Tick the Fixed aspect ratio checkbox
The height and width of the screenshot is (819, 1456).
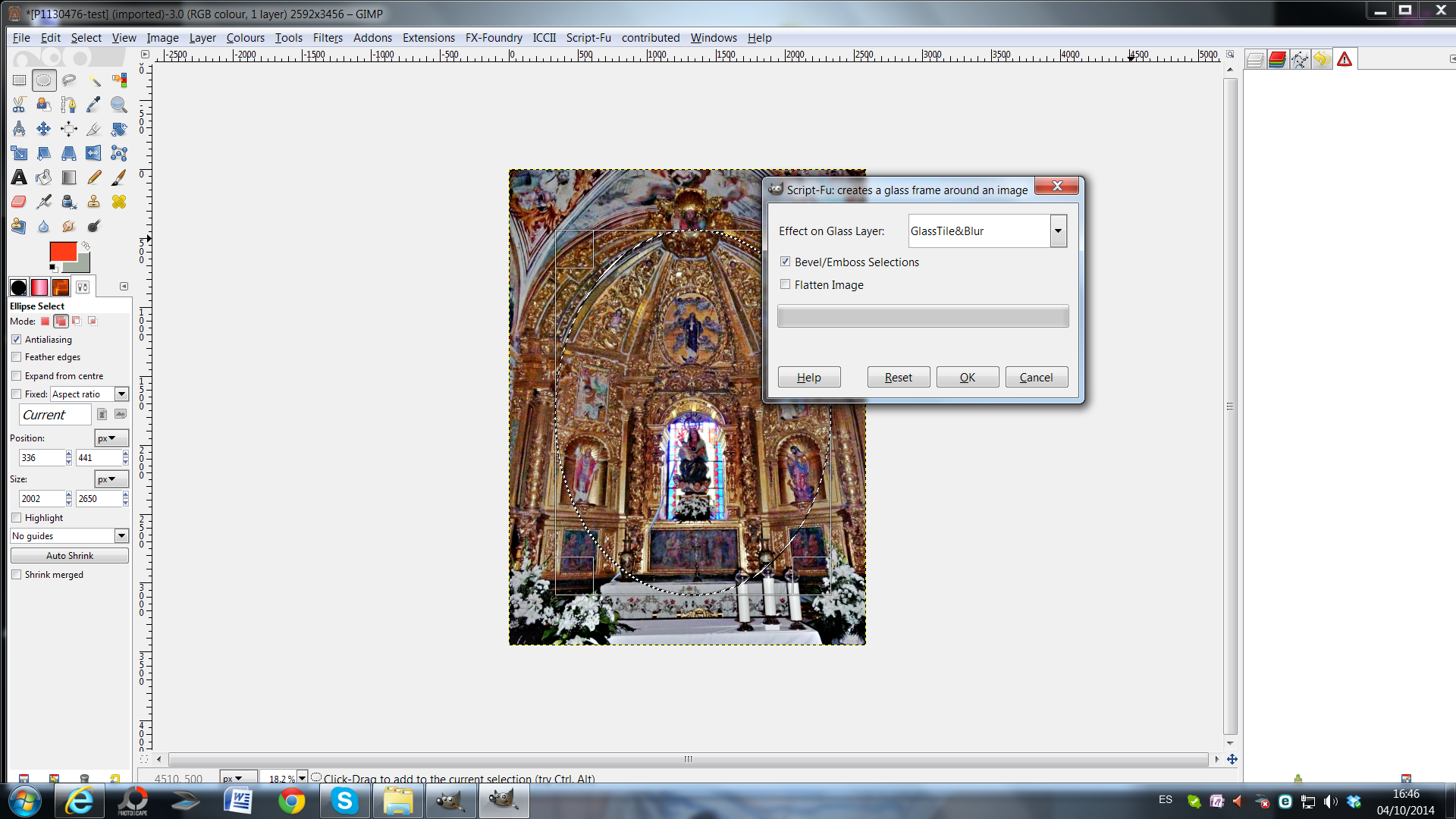click(x=17, y=394)
